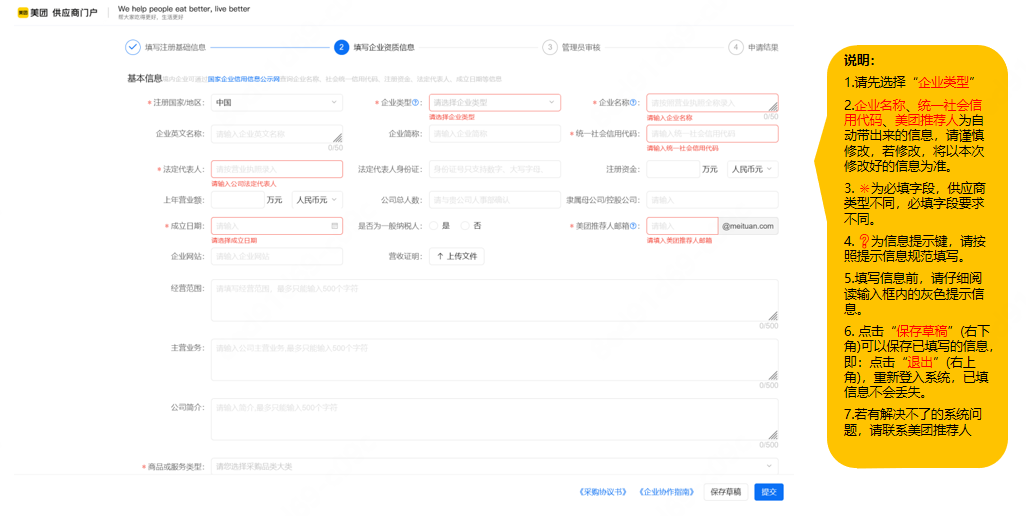Screen dimensions: 1026x516
Task: Click inside the 公司简介 text area
Action: point(495,419)
